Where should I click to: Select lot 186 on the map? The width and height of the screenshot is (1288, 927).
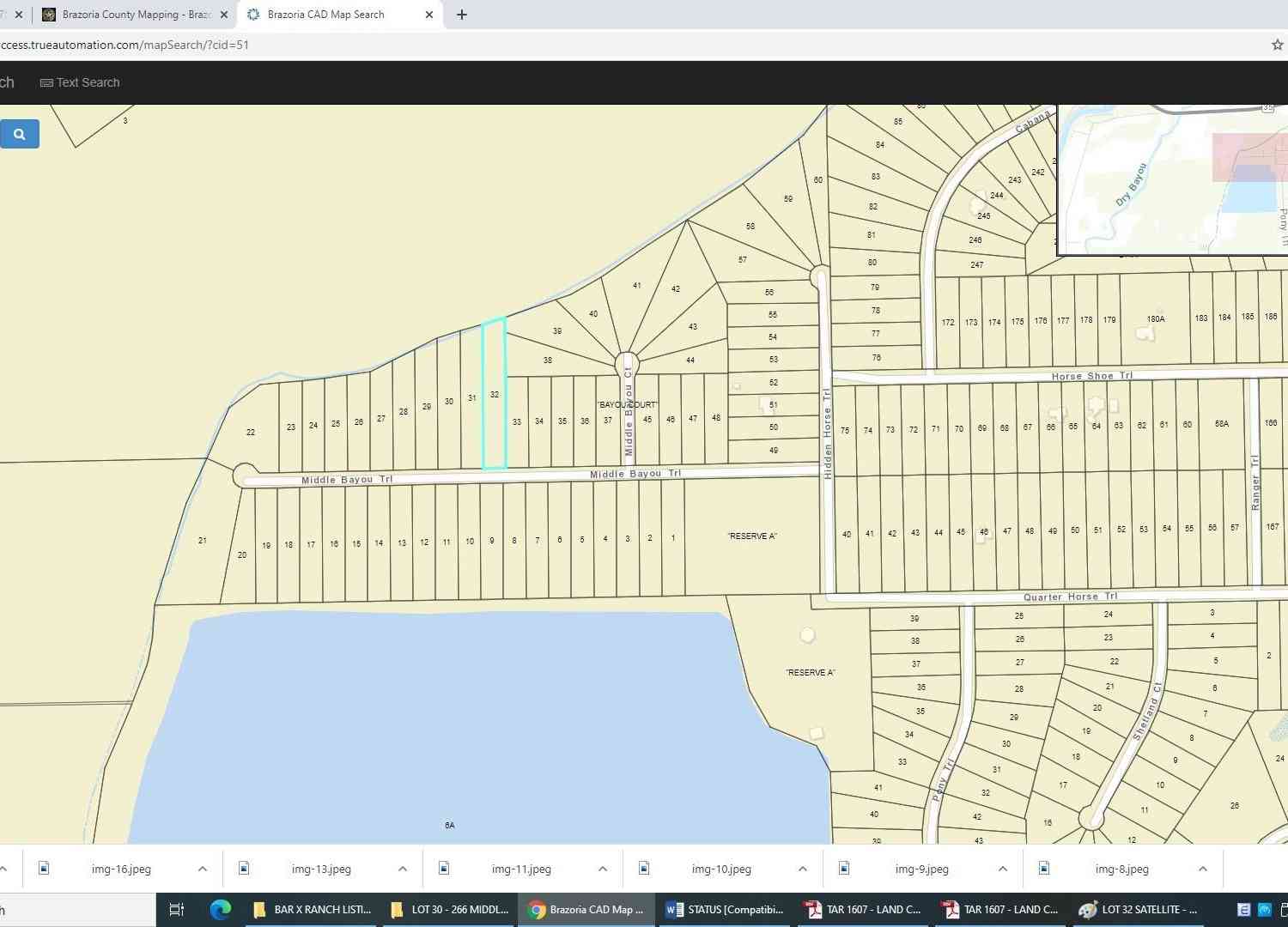(1271, 317)
